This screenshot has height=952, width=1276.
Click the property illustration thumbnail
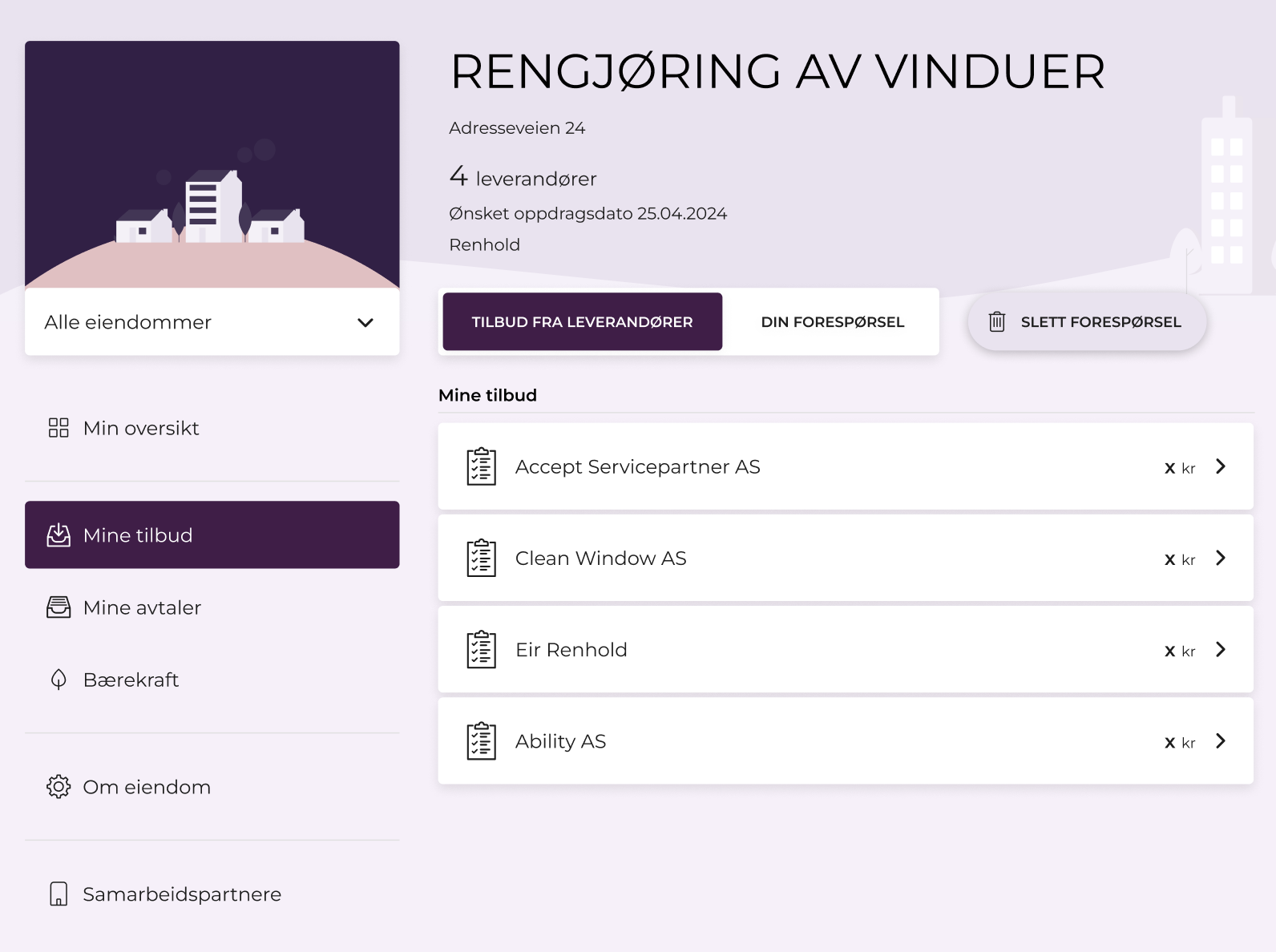click(x=212, y=164)
